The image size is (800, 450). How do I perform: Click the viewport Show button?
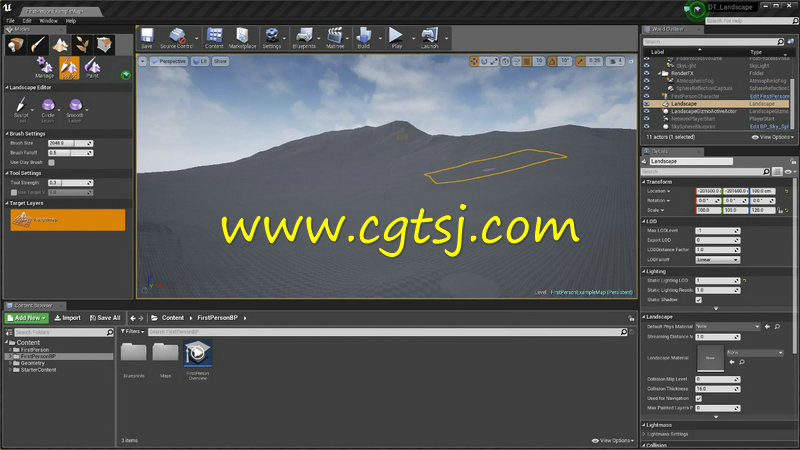[x=220, y=61]
